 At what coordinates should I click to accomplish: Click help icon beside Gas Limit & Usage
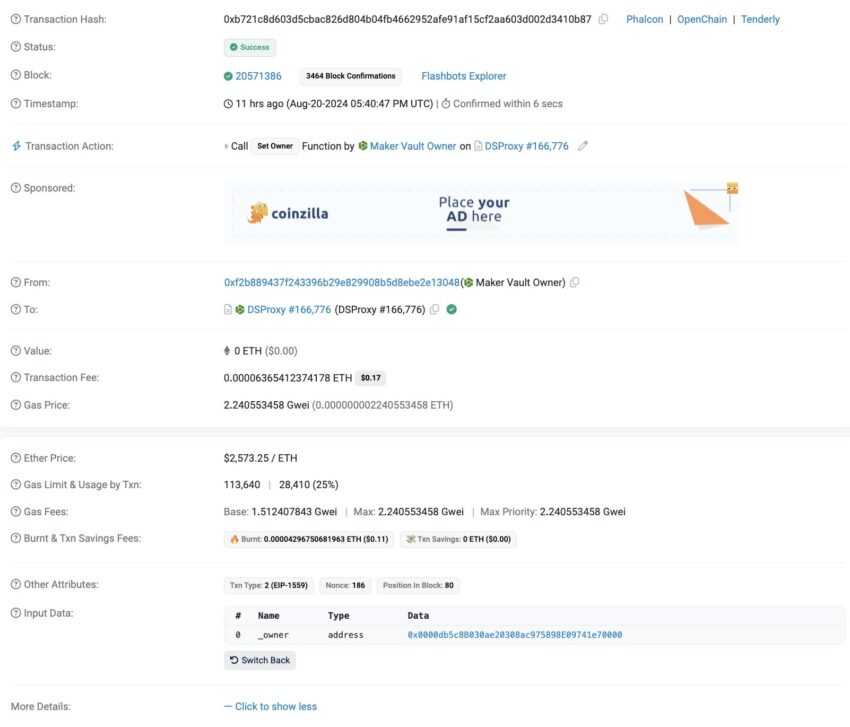(x=16, y=485)
